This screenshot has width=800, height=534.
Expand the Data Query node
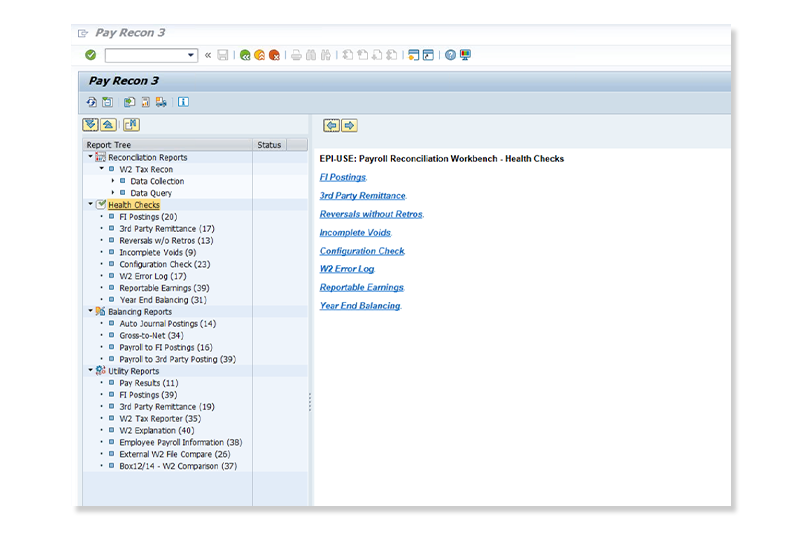[x=112, y=192]
